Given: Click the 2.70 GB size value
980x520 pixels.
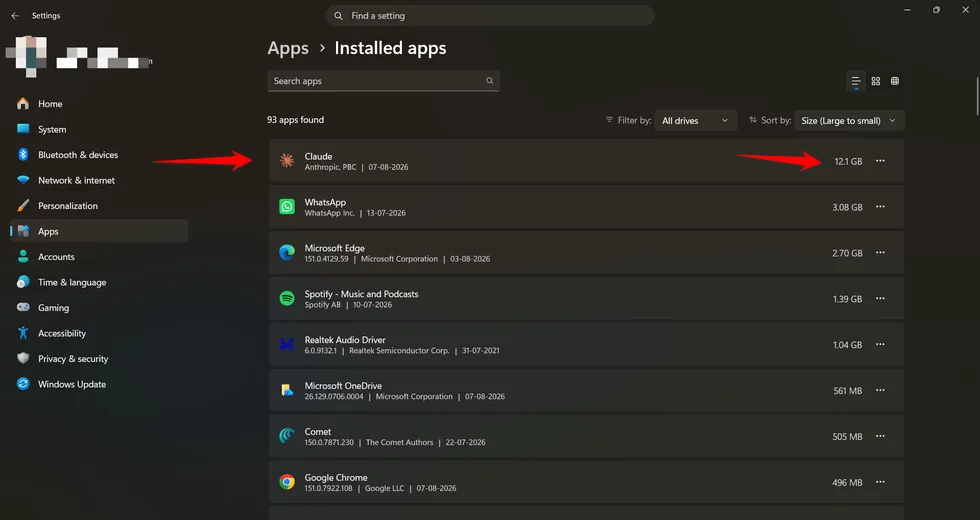Looking at the screenshot, I should [x=847, y=253].
